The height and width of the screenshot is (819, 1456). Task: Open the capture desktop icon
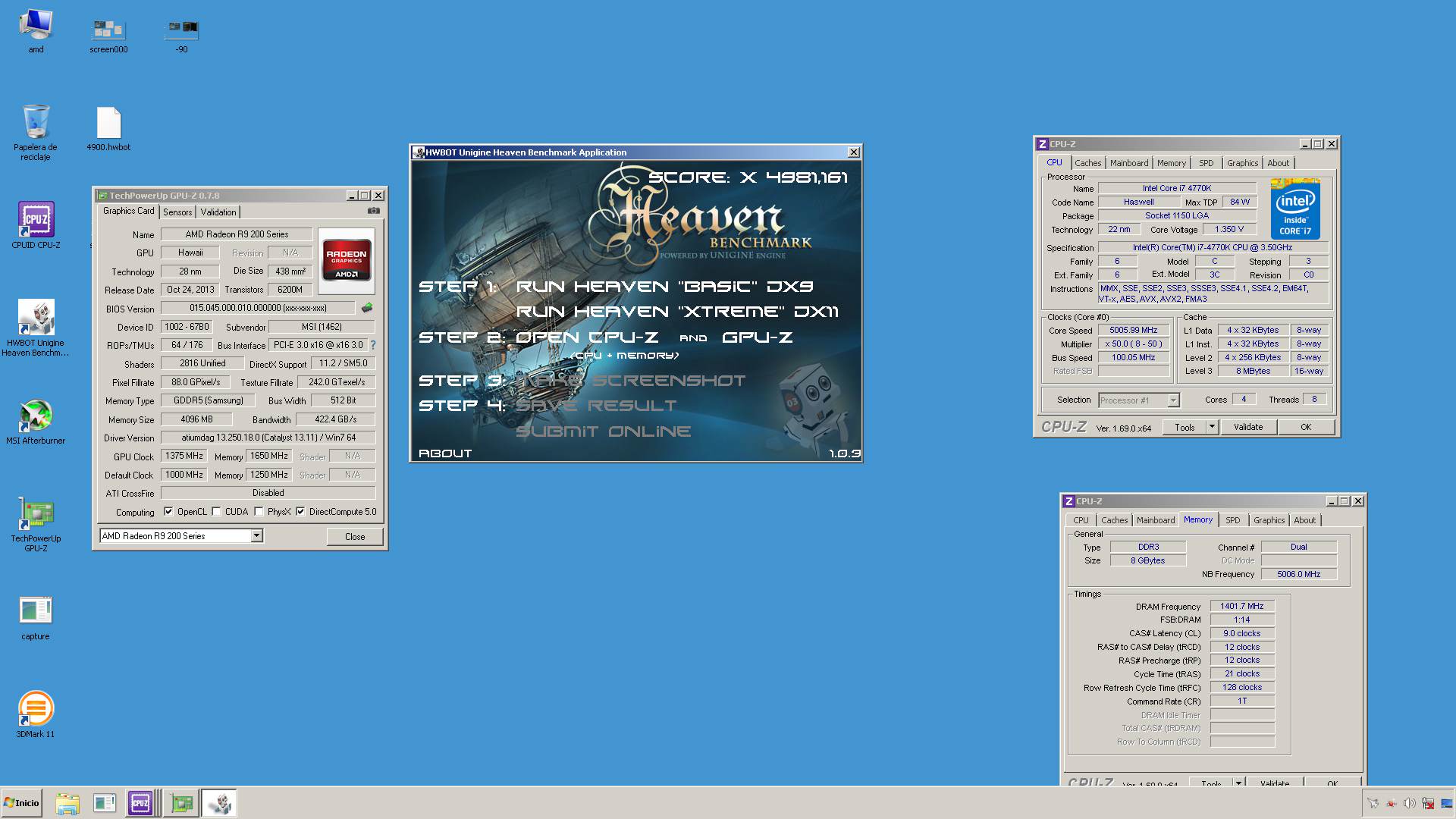tap(36, 618)
